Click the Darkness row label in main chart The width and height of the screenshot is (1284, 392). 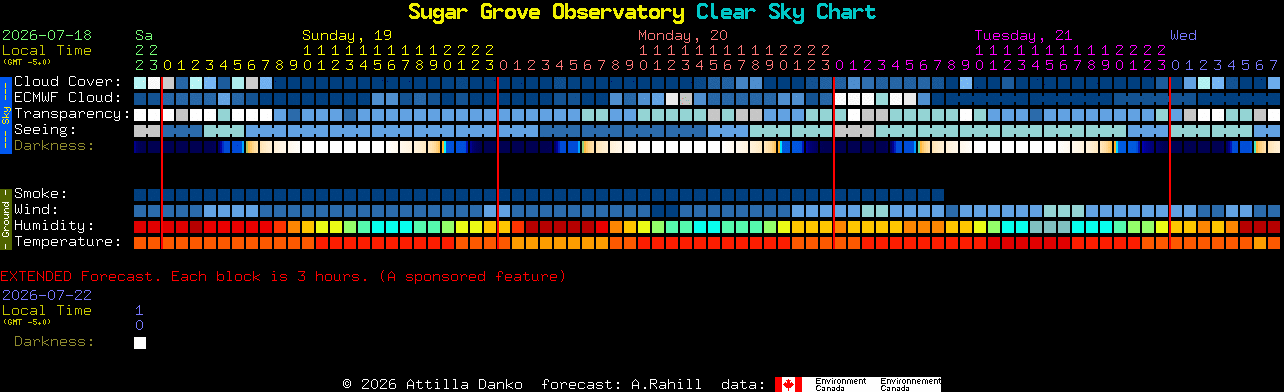[x=54, y=145]
